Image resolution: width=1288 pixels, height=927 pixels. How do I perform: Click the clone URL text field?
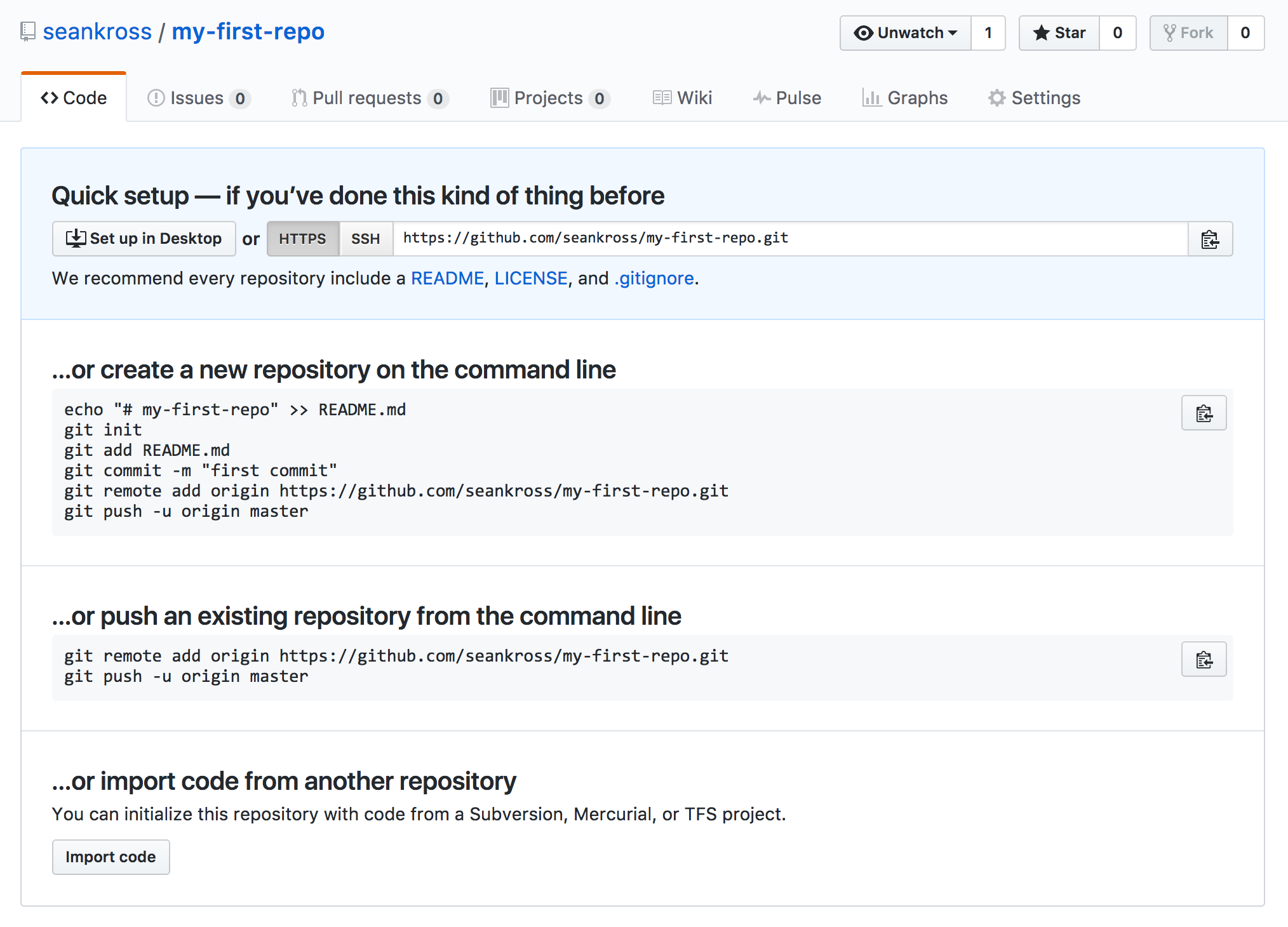(791, 239)
